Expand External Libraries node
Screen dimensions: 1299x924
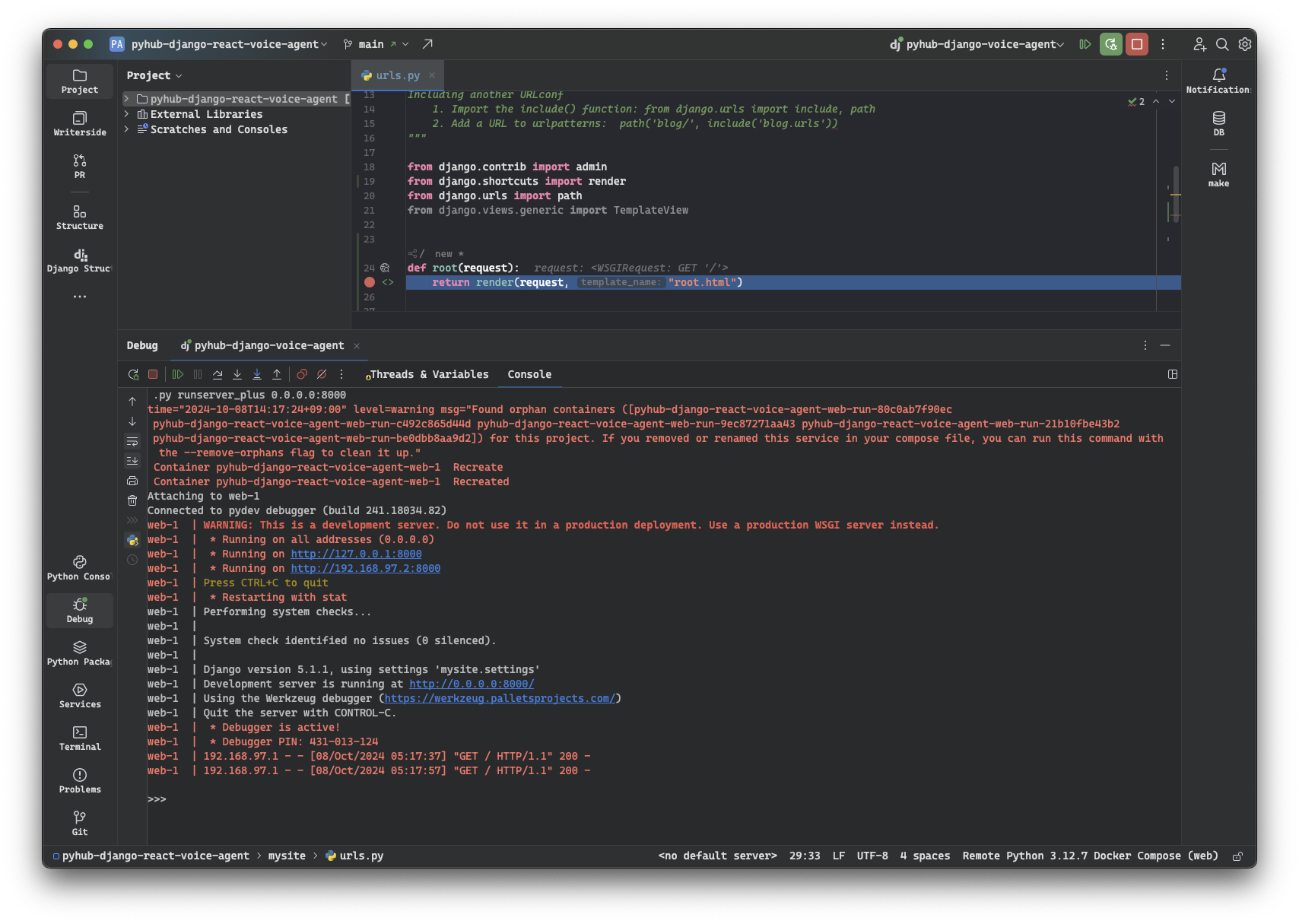coord(127,114)
